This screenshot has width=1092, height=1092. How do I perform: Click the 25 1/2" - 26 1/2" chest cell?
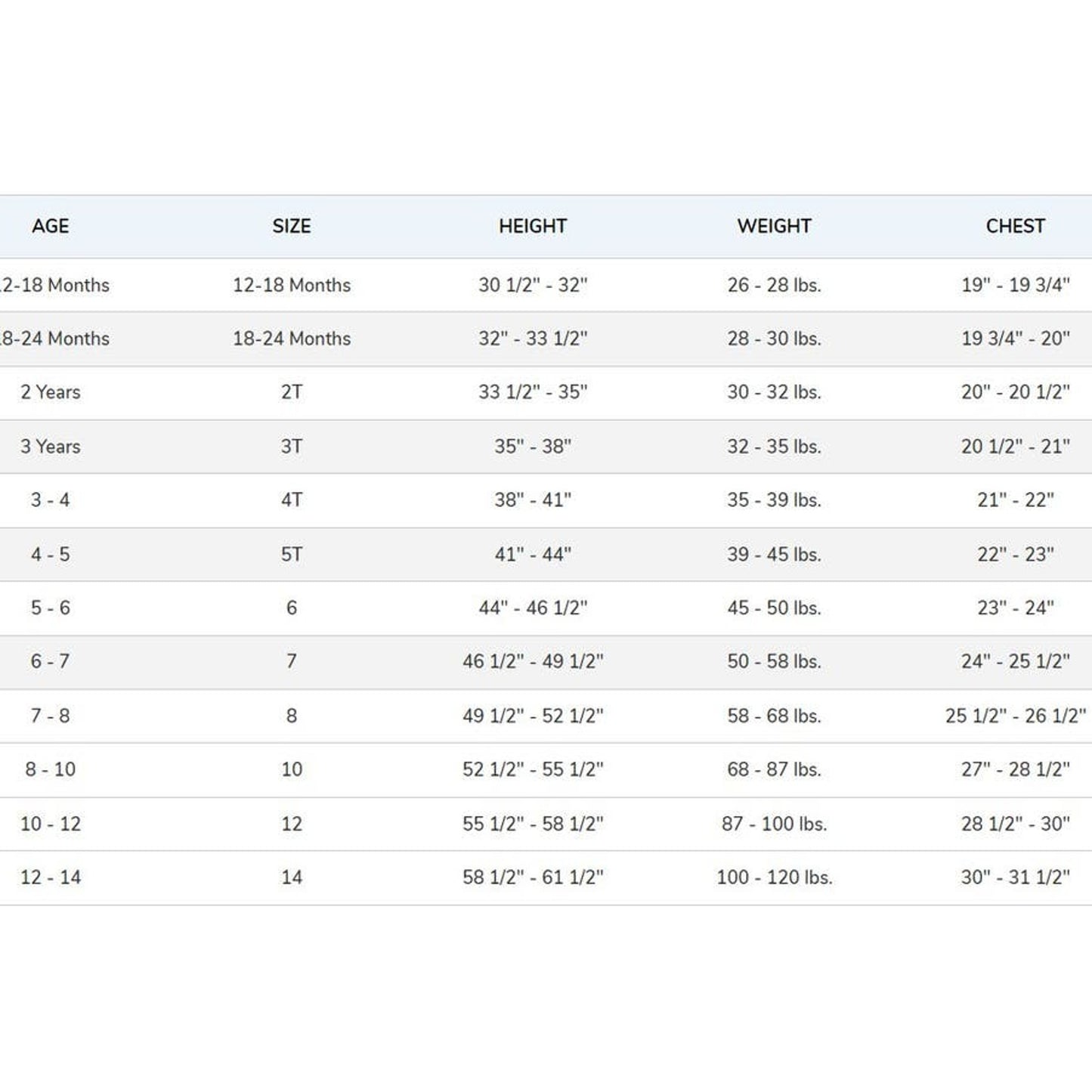pyautogui.click(x=1015, y=716)
